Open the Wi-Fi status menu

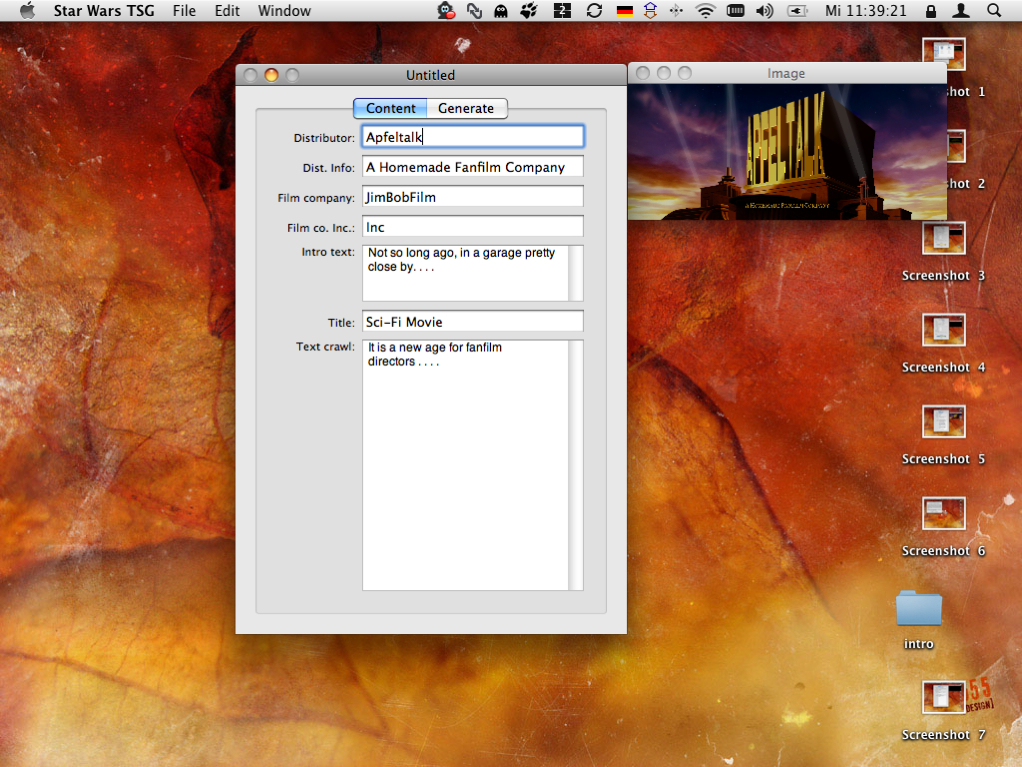(705, 10)
